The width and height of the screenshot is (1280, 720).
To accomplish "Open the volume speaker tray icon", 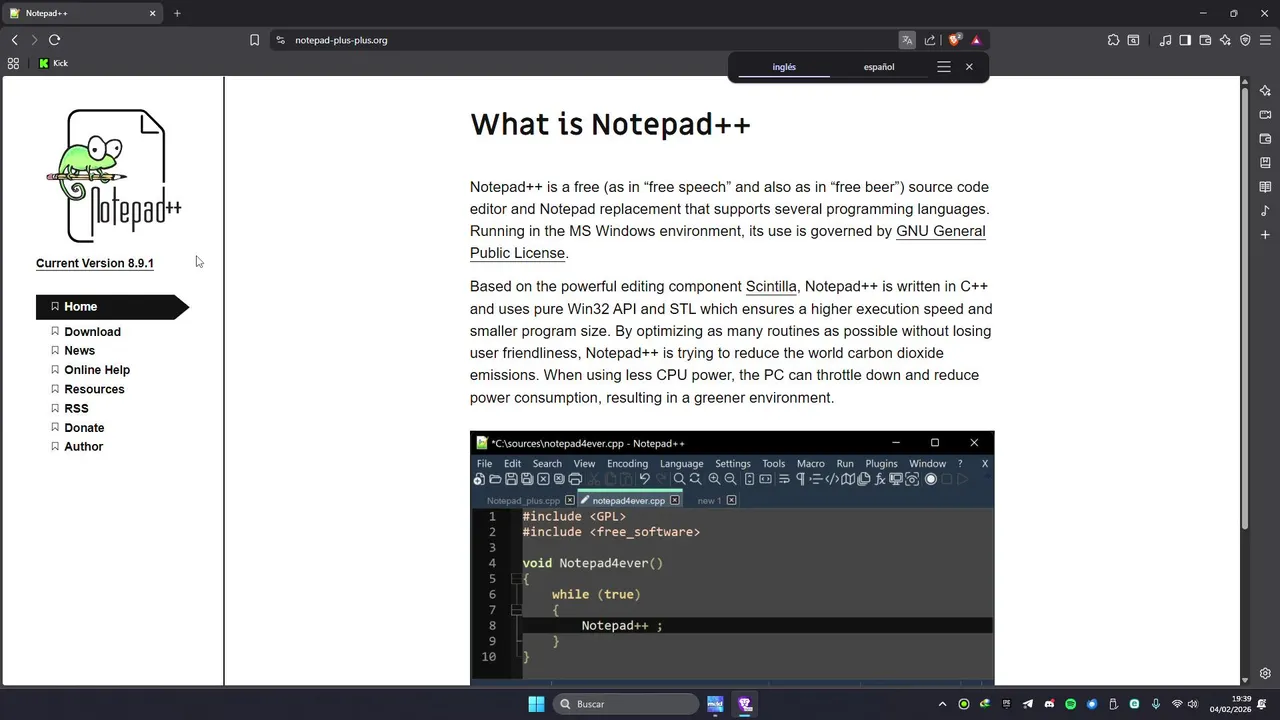I will [x=1192, y=704].
